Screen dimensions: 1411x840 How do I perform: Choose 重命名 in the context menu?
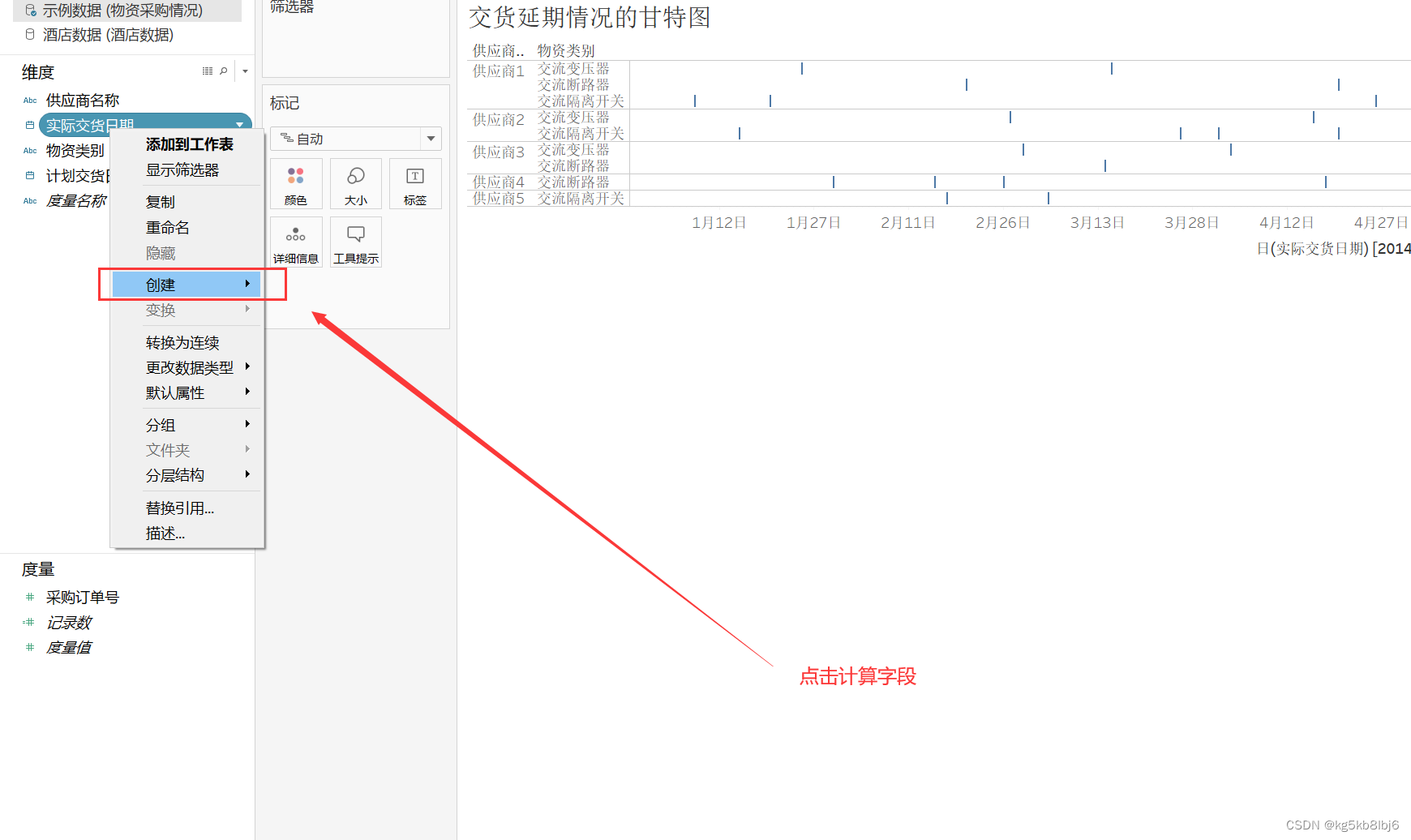[x=168, y=228]
